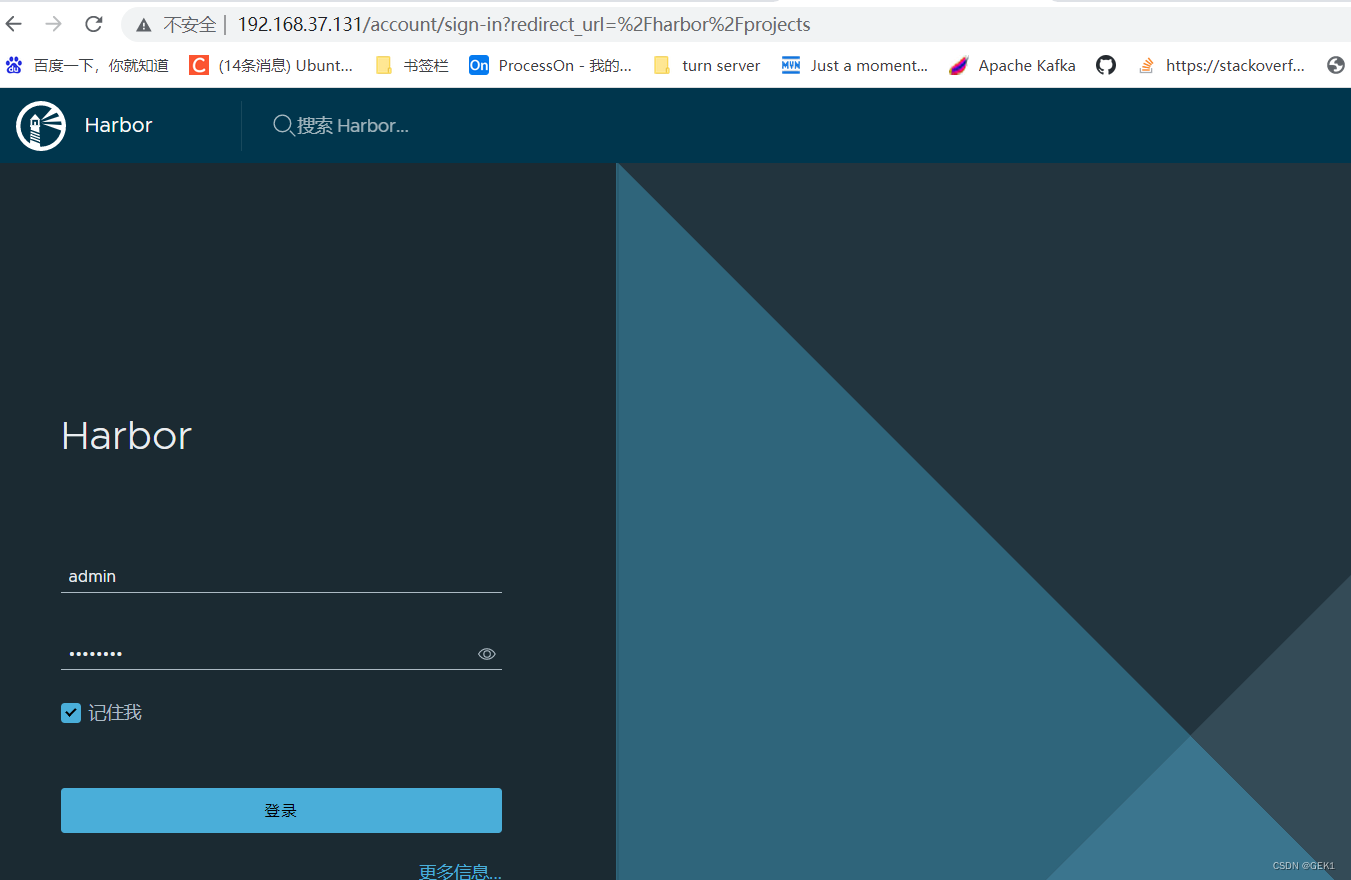The height and width of the screenshot is (880, 1351).
Task: Open the 书签栏 bookmark folder
Action: [412, 65]
